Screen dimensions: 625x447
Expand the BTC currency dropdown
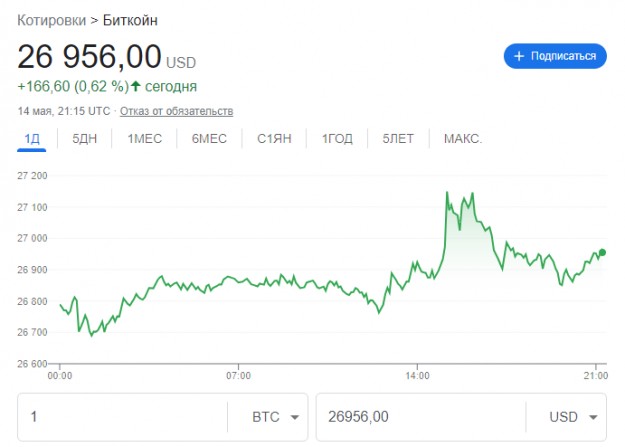[x=268, y=417]
